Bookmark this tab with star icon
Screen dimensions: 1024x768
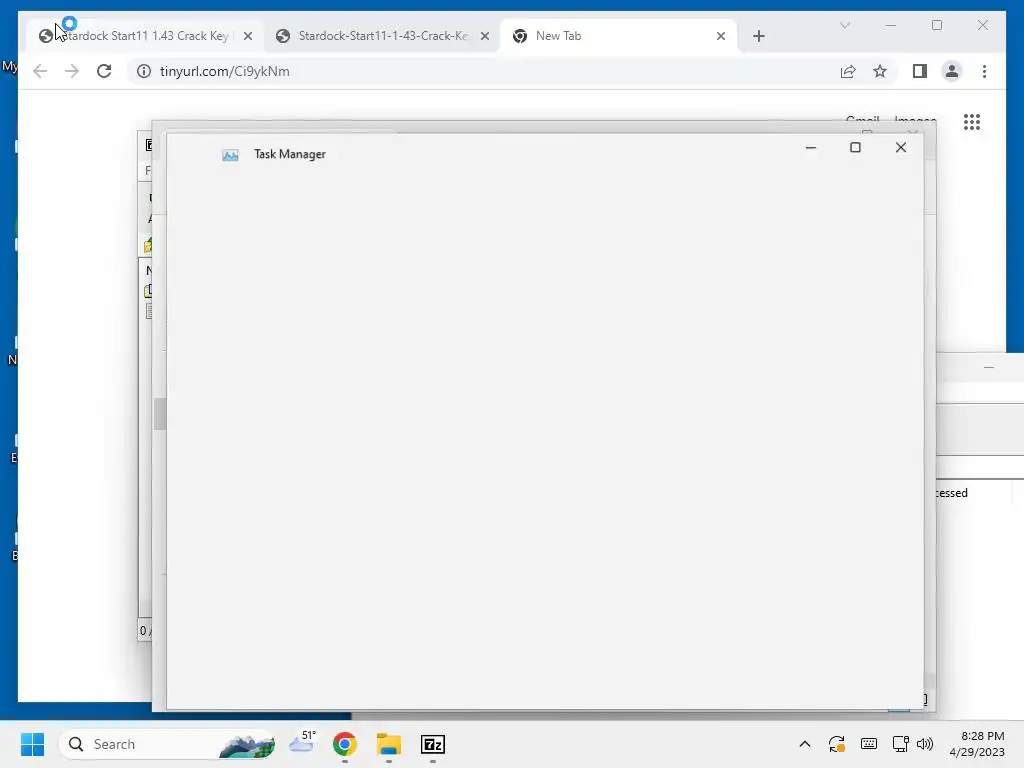point(880,71)
